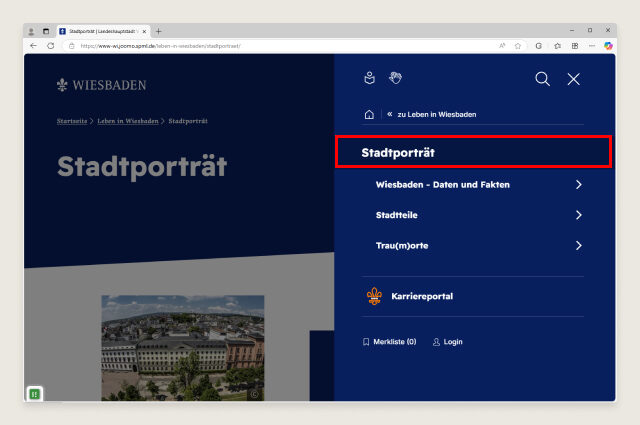Expand the chevron beside Stadtteile

pyautogui.click(x=578, y=215)
